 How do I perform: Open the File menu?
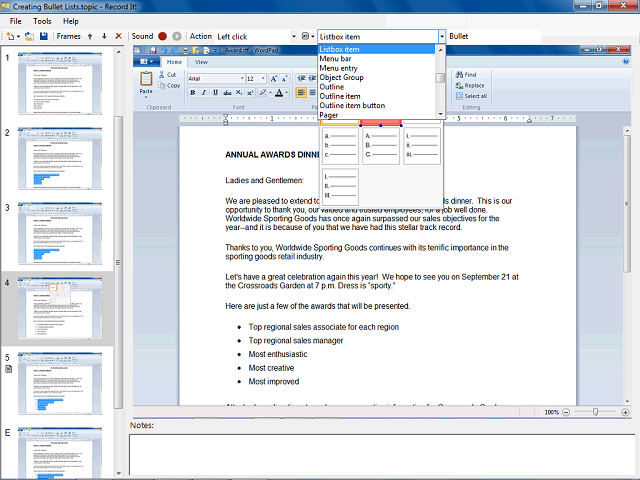pyautogui.click(x=16, y=21)
